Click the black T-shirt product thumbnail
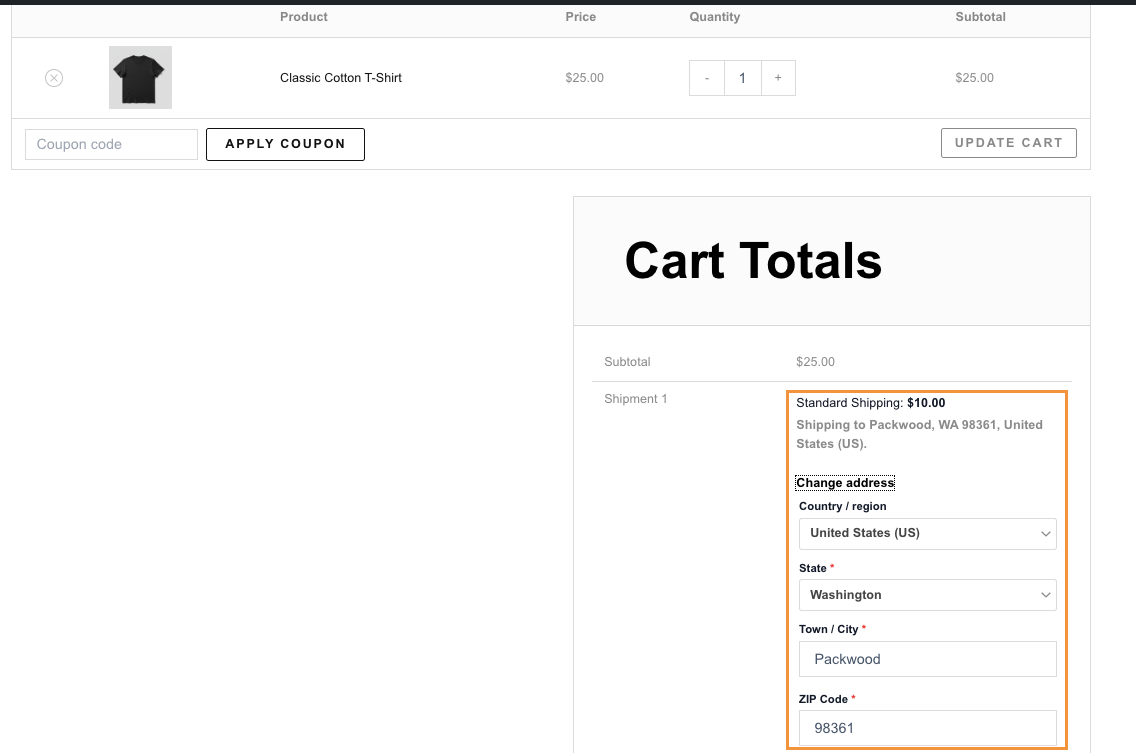Image resolution: width=1136 pixels, height=753 pixels. pos(140,77)
